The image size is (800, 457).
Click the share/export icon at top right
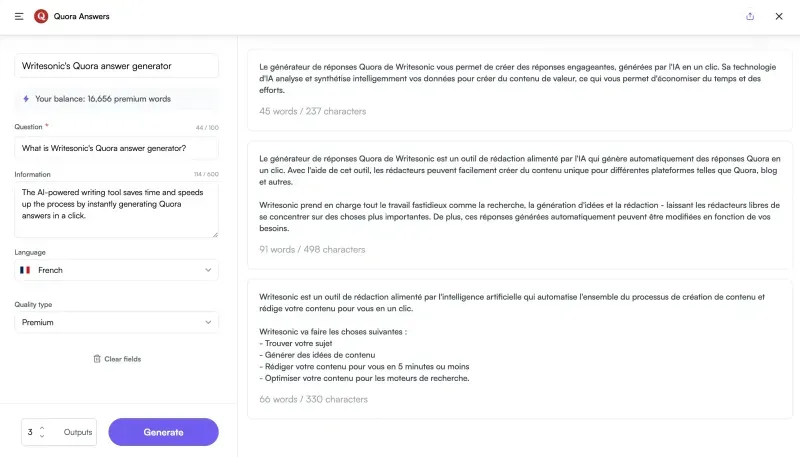coord(750,16)
